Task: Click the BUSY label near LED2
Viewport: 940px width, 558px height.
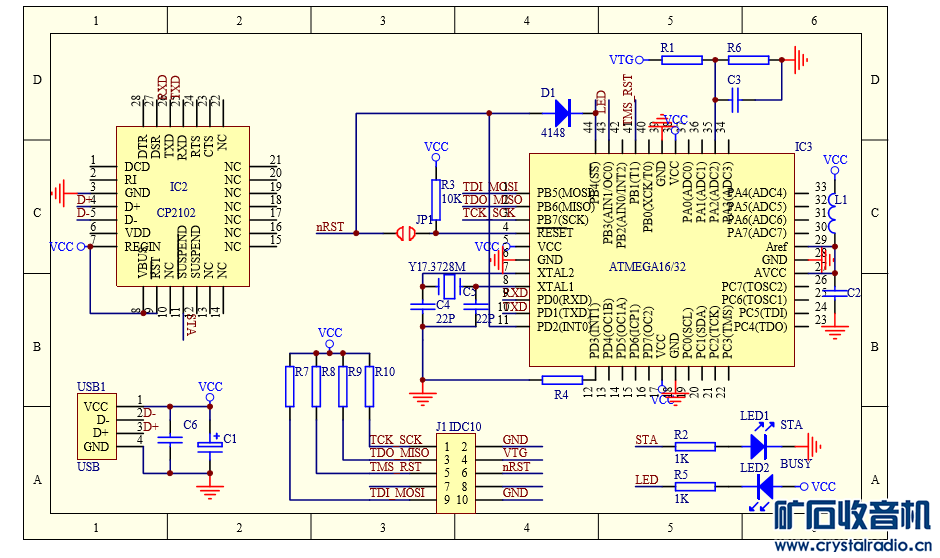Action: [796, 463]
